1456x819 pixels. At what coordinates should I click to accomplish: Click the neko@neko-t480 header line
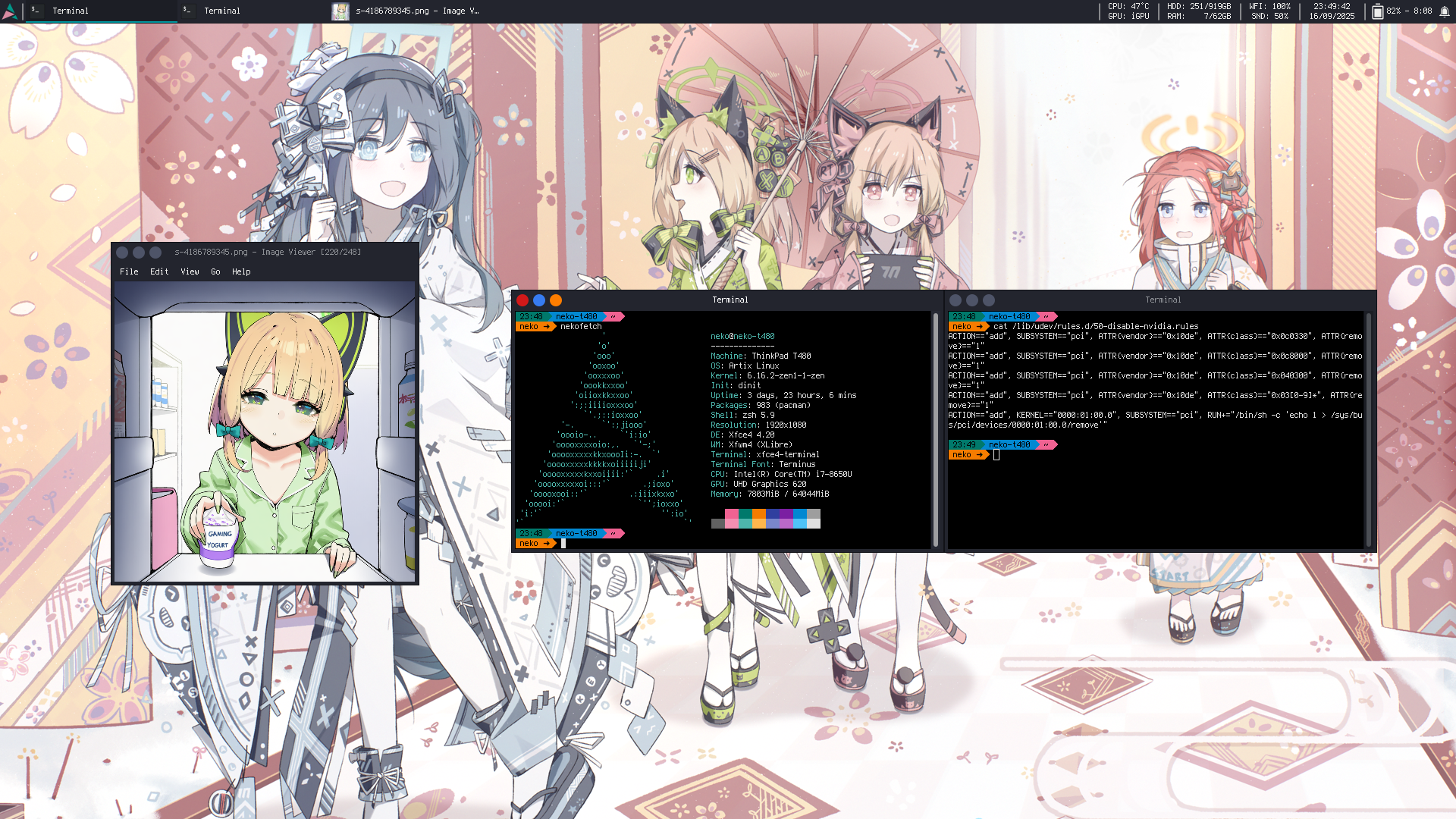pyautogui.click(x=742, y=337)
